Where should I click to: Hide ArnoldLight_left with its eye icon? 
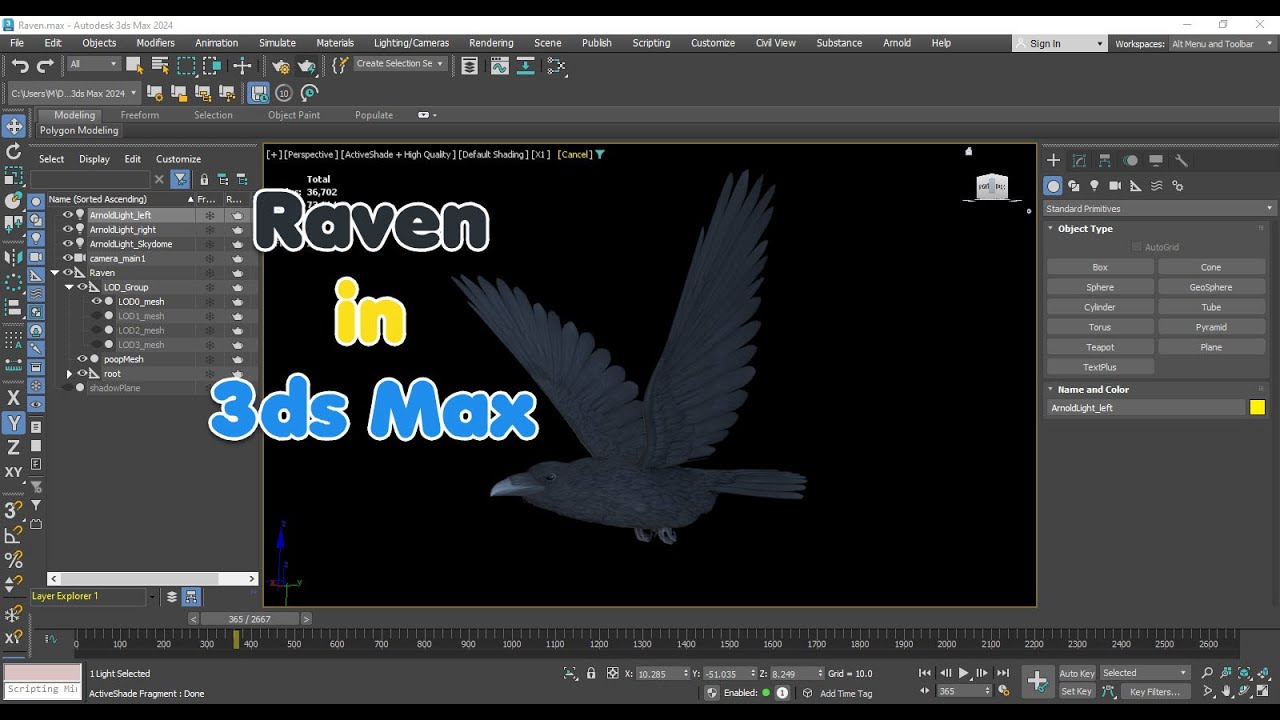[68, 215]
